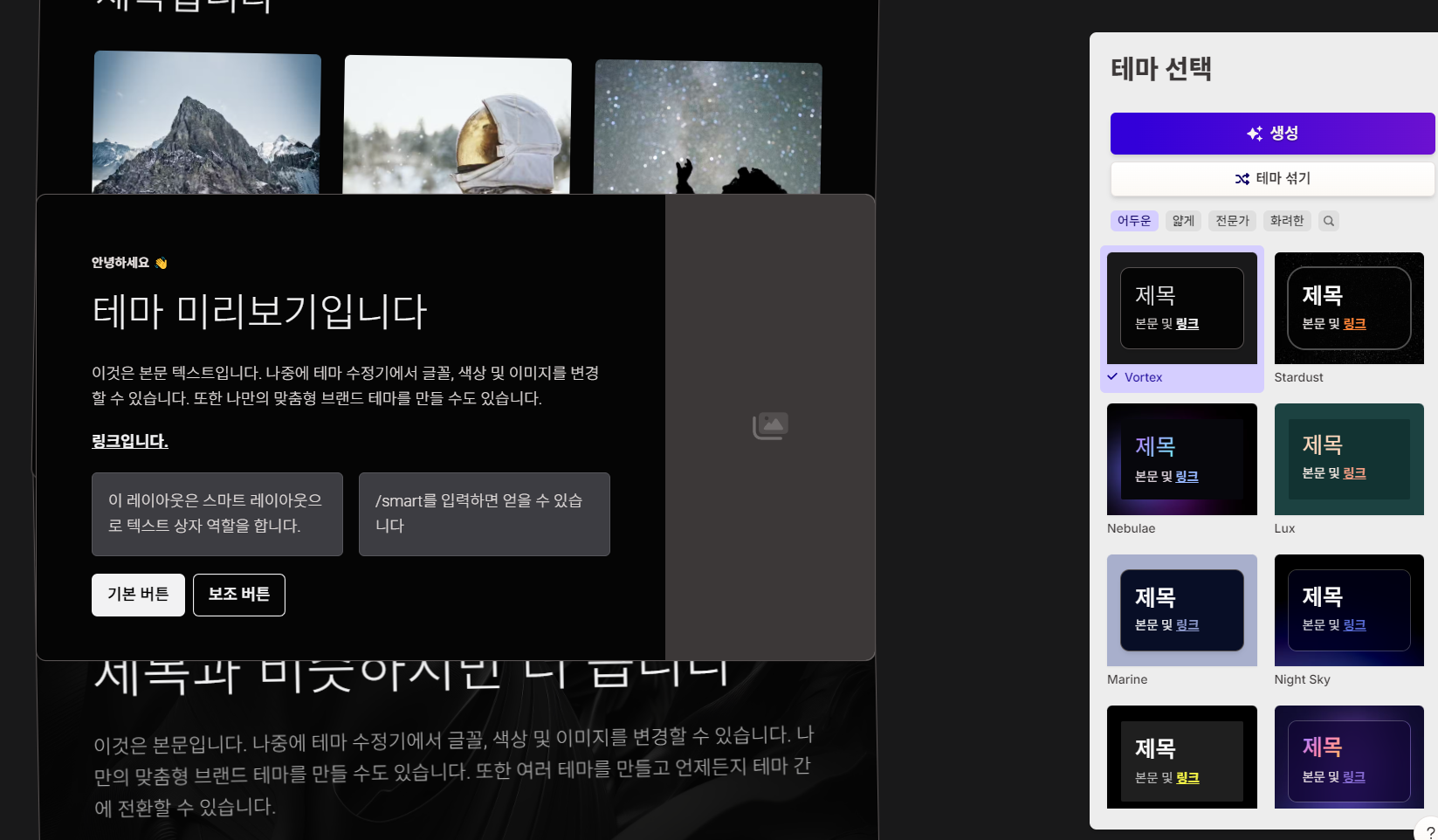The width and height of the screenshot is (1438, 840).
Task: Click the Nebulae theme name label
Action: coord(1131,528)
